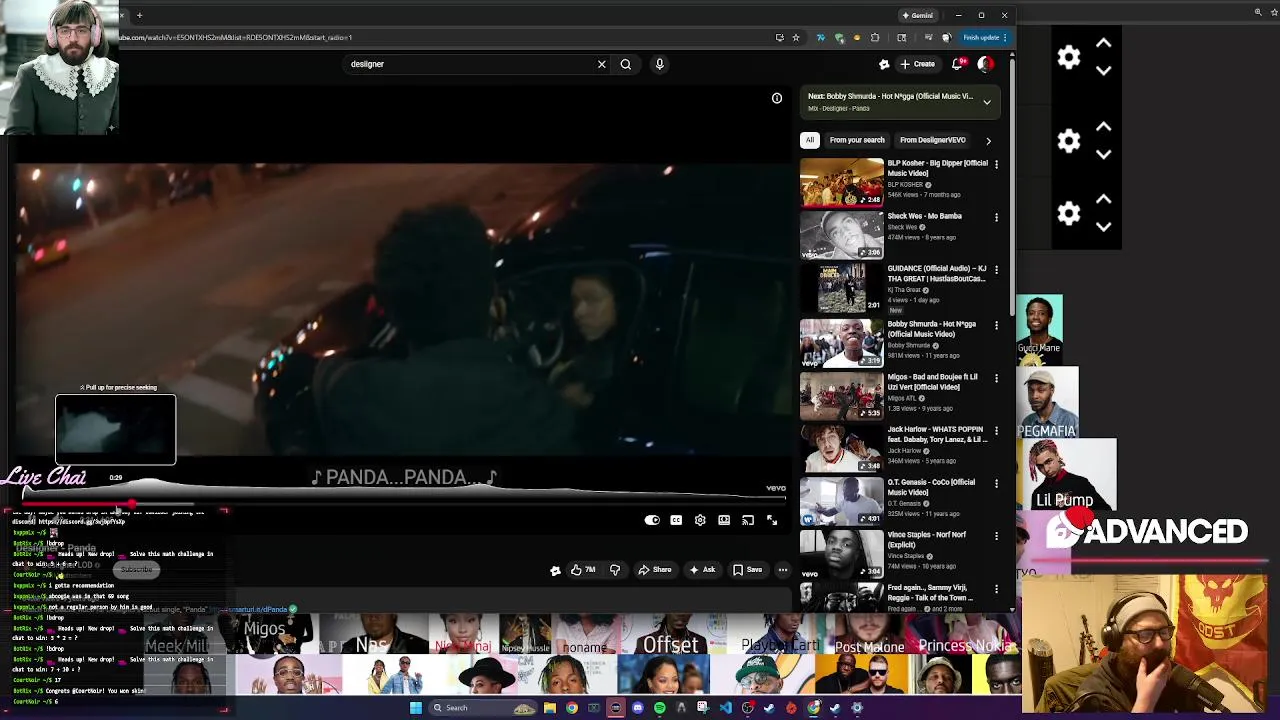Viewport: 1280px width, 720px height.
Task: Select the All filter chip
Action: [x=810, y=140]
